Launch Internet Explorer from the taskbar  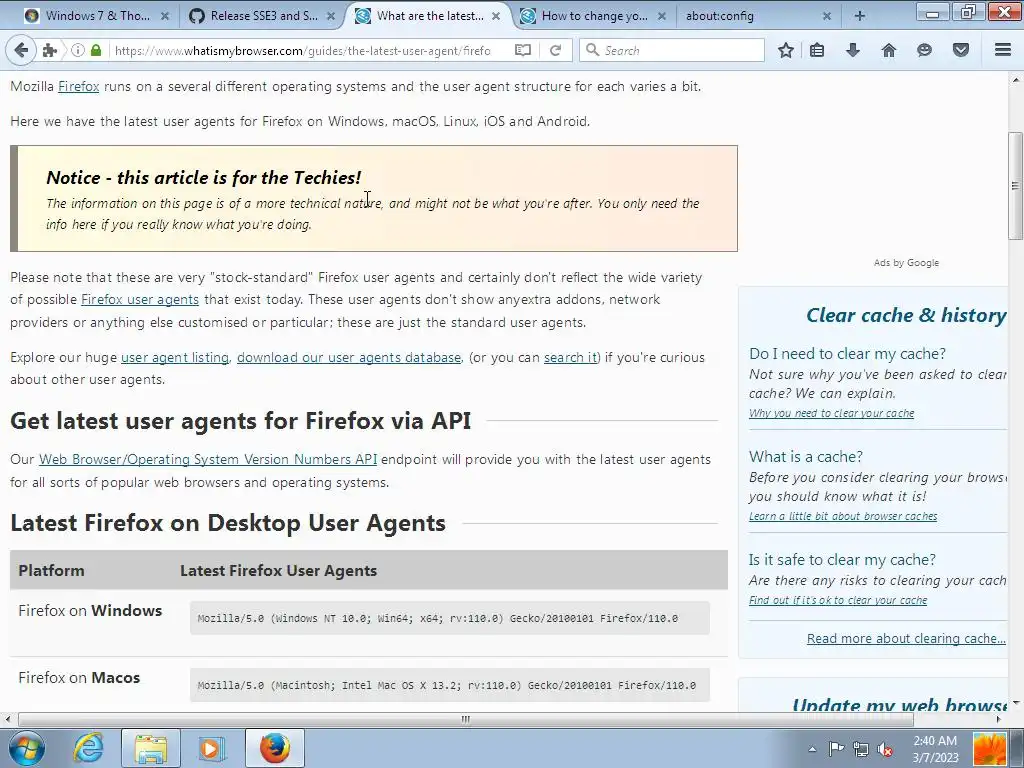click(x=88, y=748)
